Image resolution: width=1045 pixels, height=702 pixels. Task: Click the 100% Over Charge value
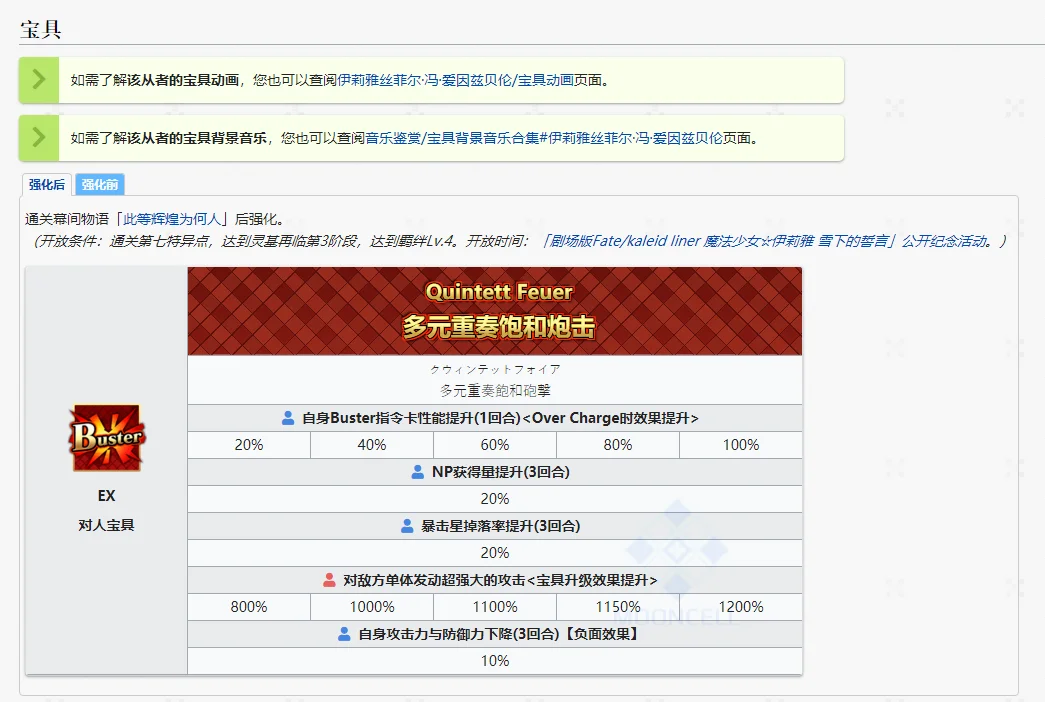click(740, 445)
